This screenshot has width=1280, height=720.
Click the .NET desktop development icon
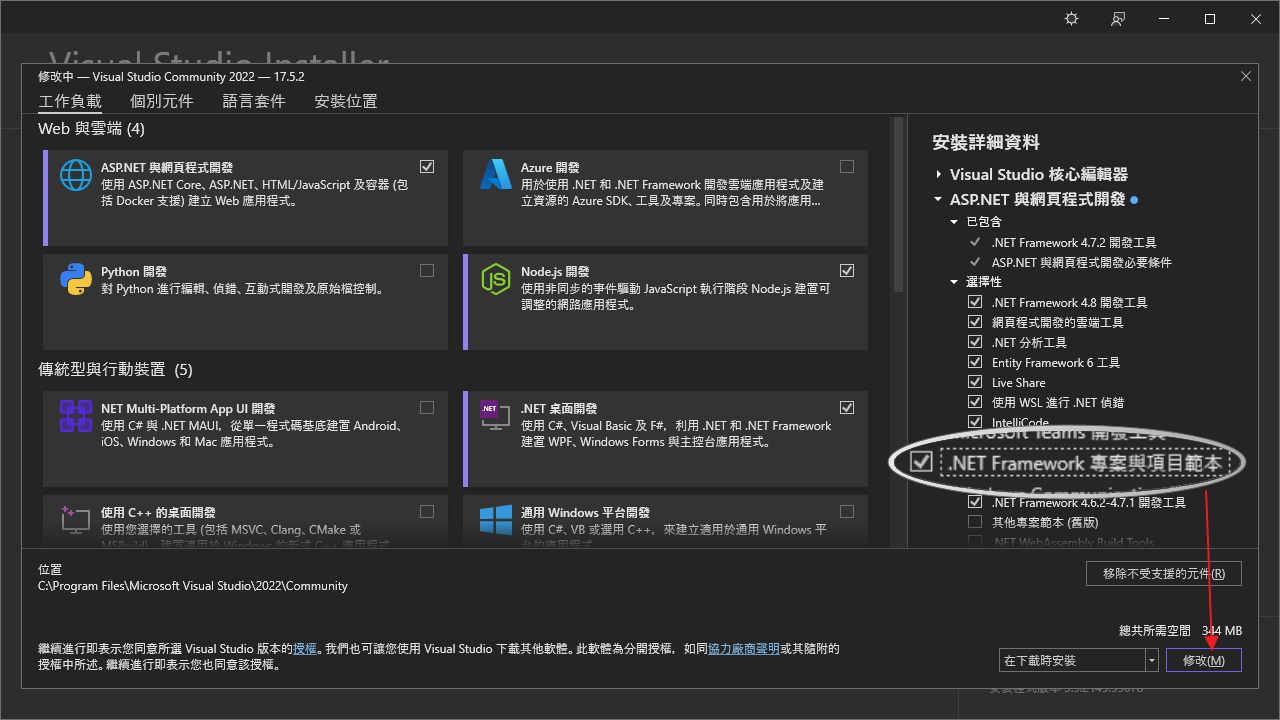click(x=496, y=416)
